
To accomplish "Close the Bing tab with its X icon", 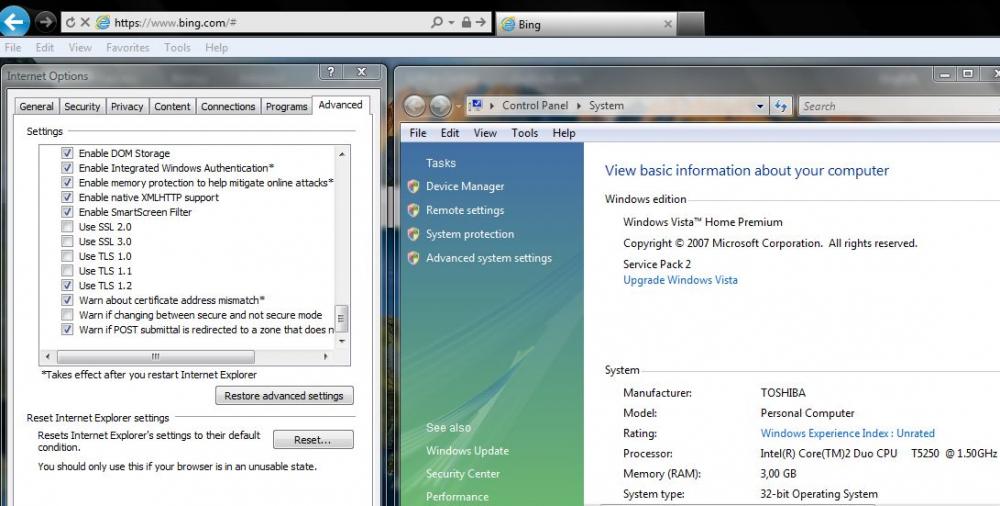I will click(x=668, y=24).
